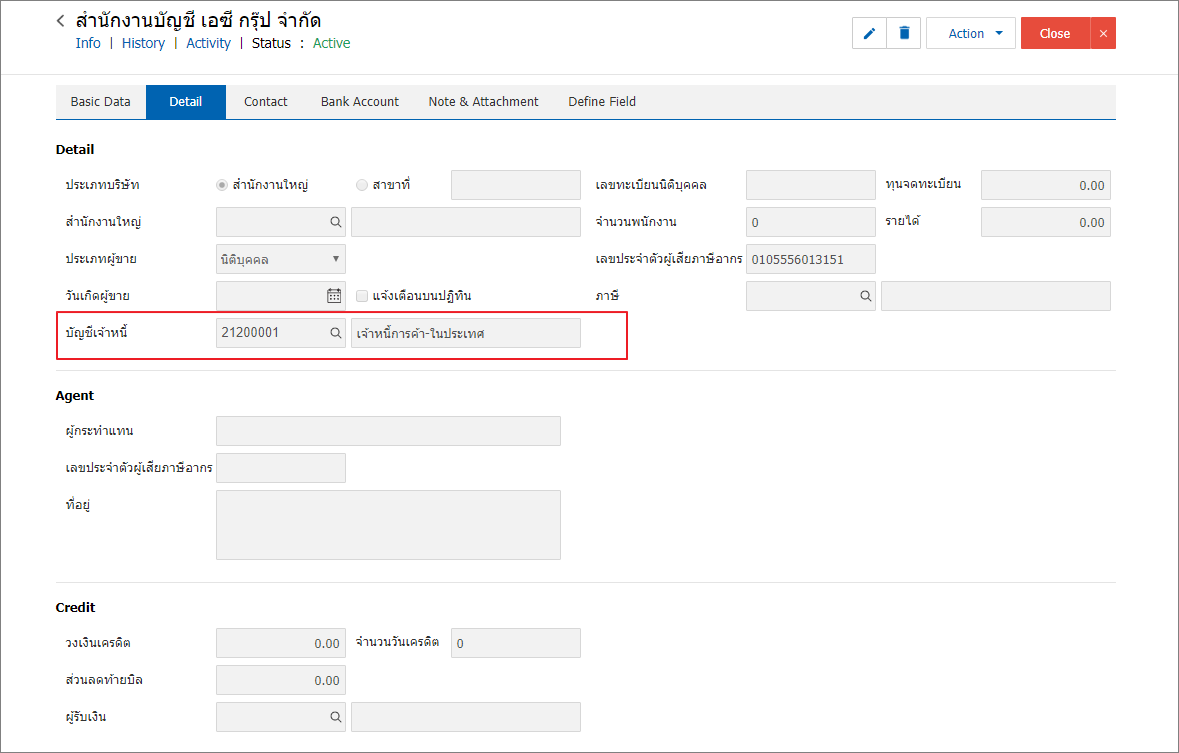1179x753 pixels.
Task: Click the จำนวนวันเครดิต field
Action: click(516, 643)
